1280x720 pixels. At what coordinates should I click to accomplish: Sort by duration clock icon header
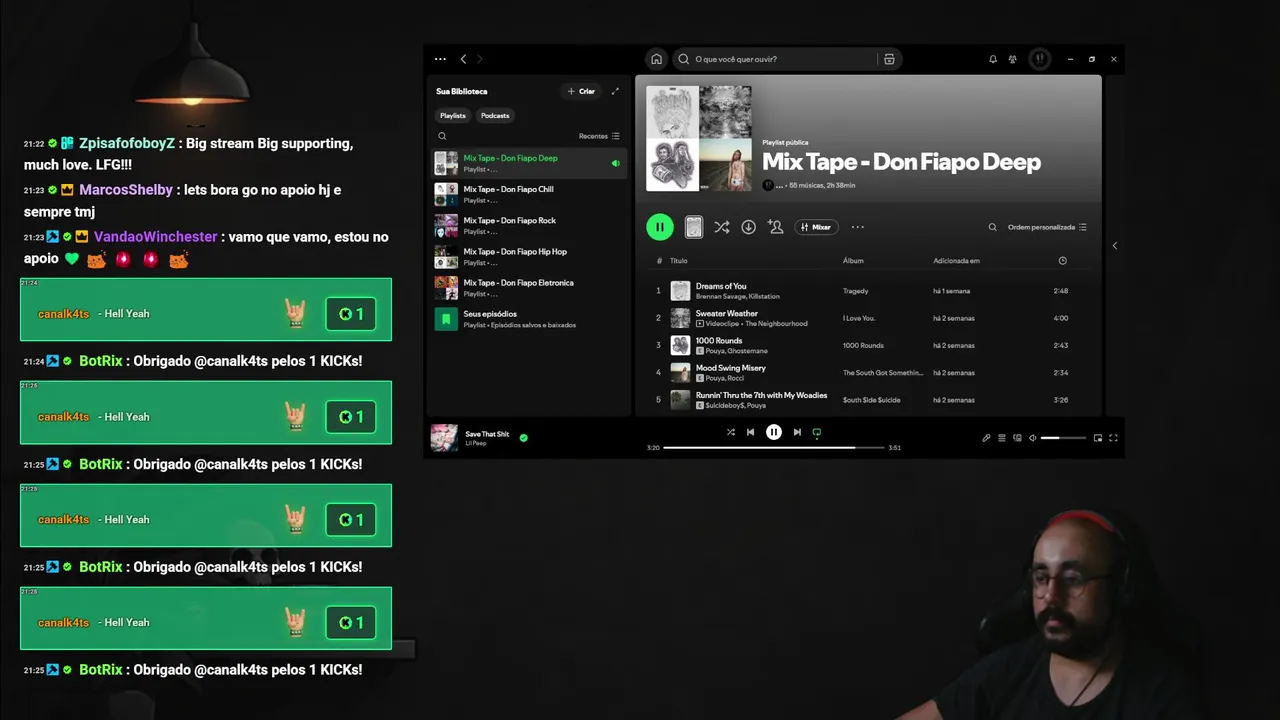tap(1062, 261)
